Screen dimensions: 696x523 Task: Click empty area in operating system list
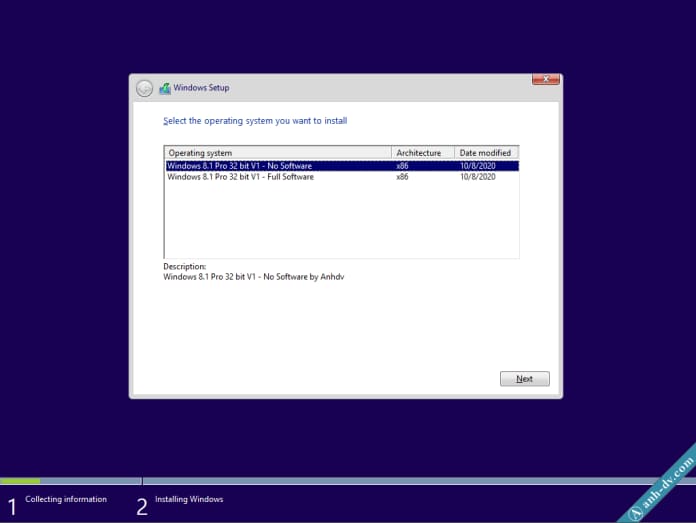click(x=340, y=225)
